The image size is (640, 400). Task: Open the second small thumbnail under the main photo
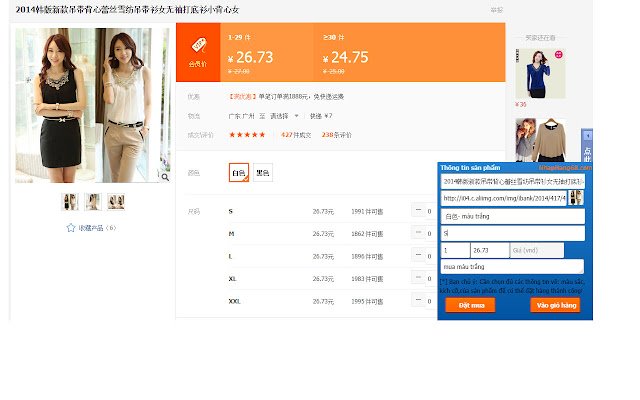point(93,202)
